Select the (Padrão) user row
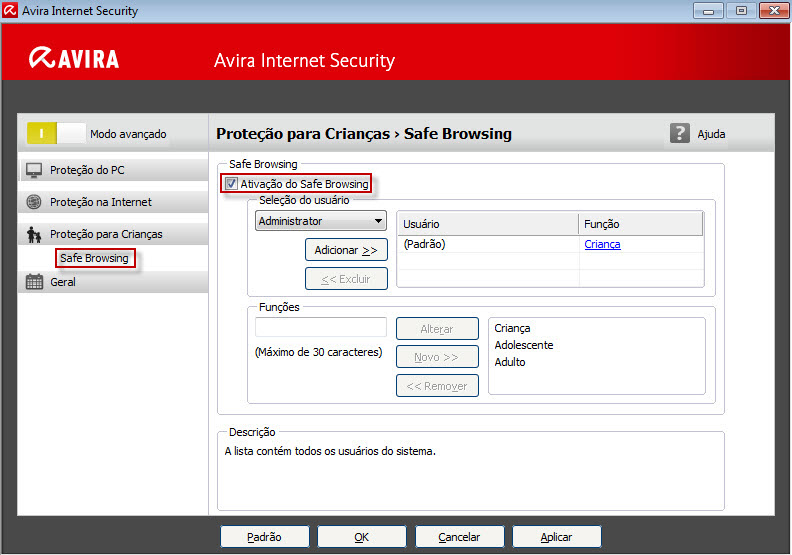The image size is (792, 555). 550,244
